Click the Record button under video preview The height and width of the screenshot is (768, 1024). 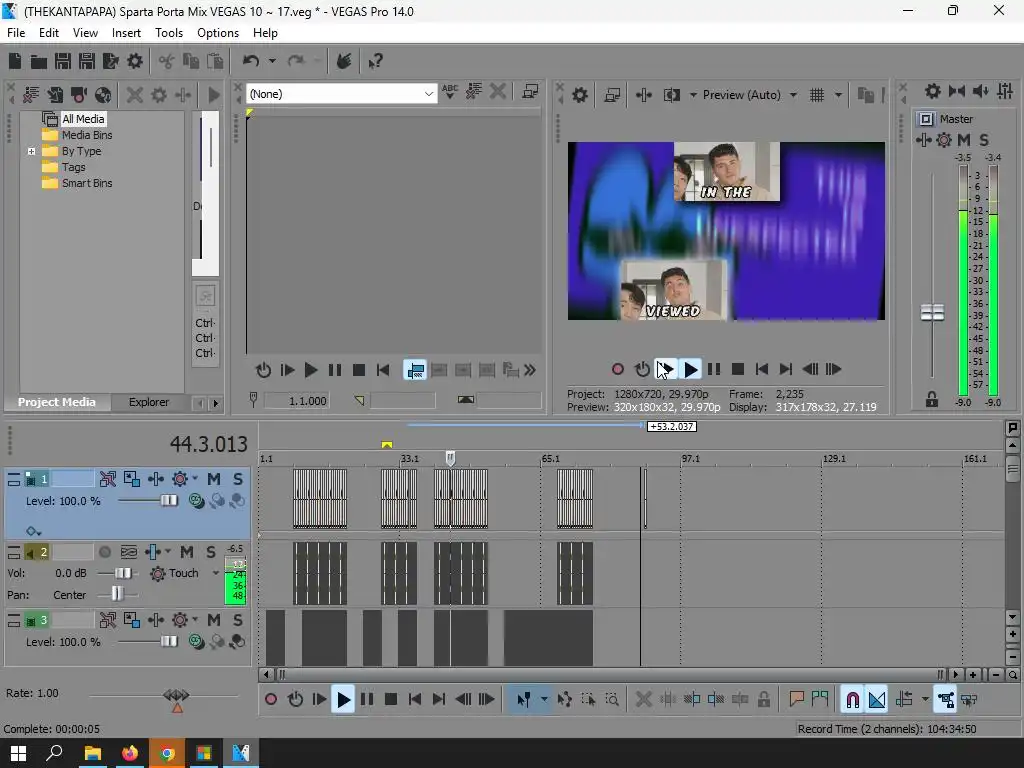click(x=617, y=370)
